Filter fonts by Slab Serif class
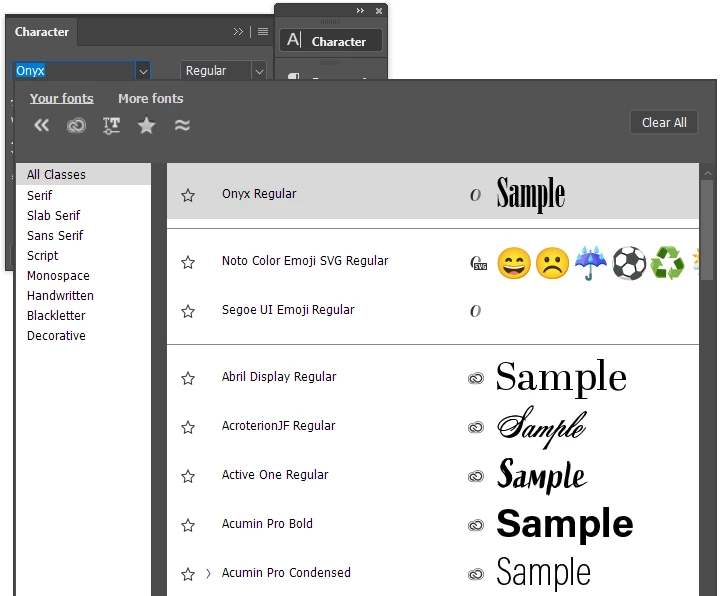Viewport: 721px width, 596px height. pyautogui.click(x=53, y=215)
